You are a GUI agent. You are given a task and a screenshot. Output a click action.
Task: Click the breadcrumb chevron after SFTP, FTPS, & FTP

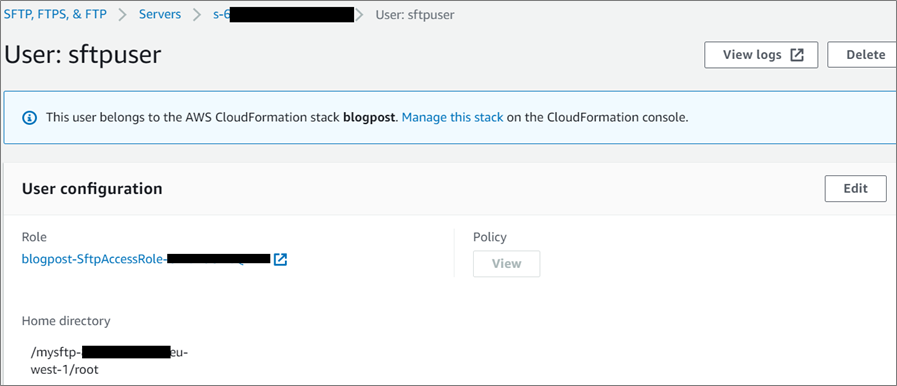122,15
